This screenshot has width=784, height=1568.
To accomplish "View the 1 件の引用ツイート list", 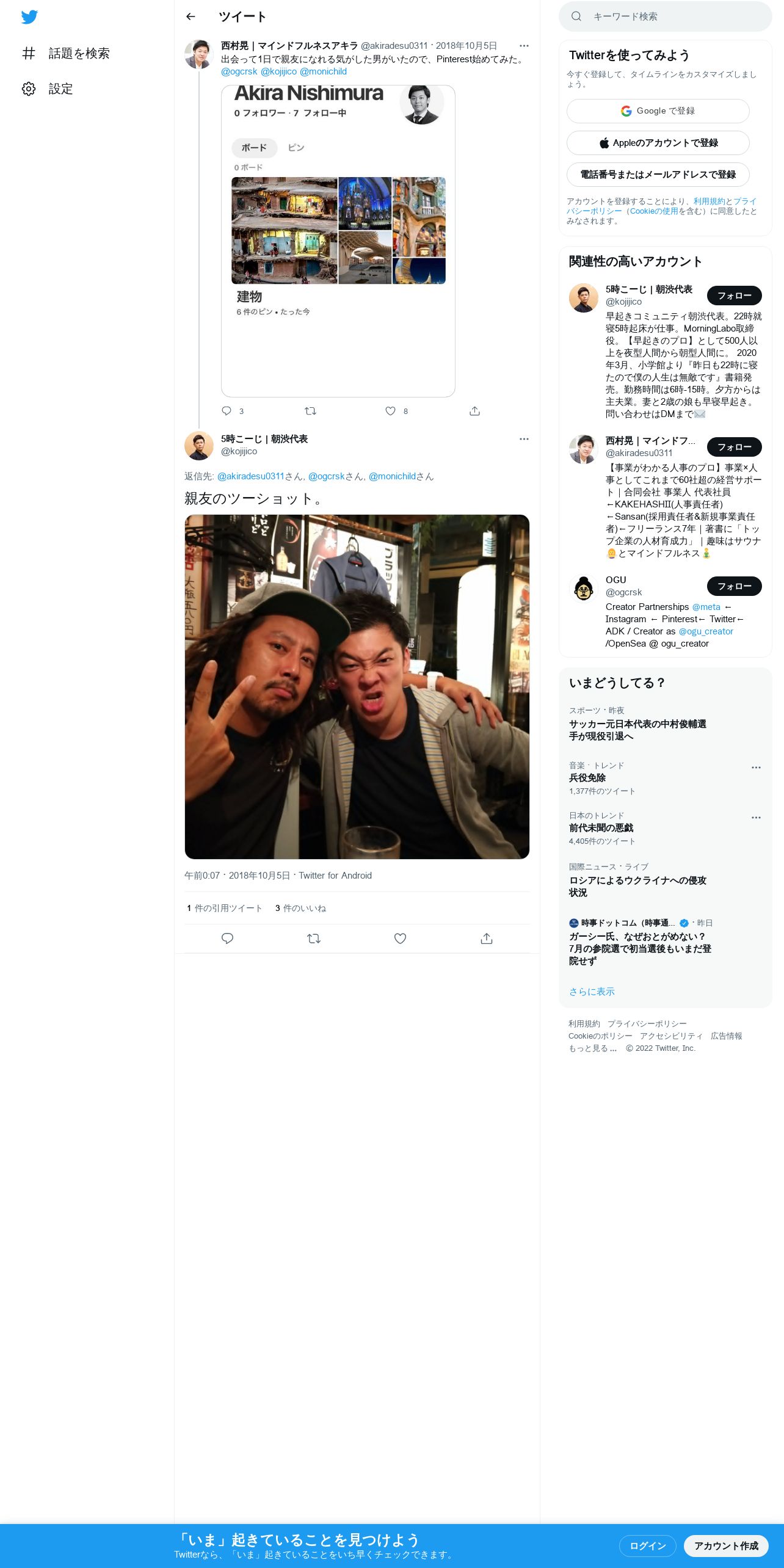I will 224,909.
